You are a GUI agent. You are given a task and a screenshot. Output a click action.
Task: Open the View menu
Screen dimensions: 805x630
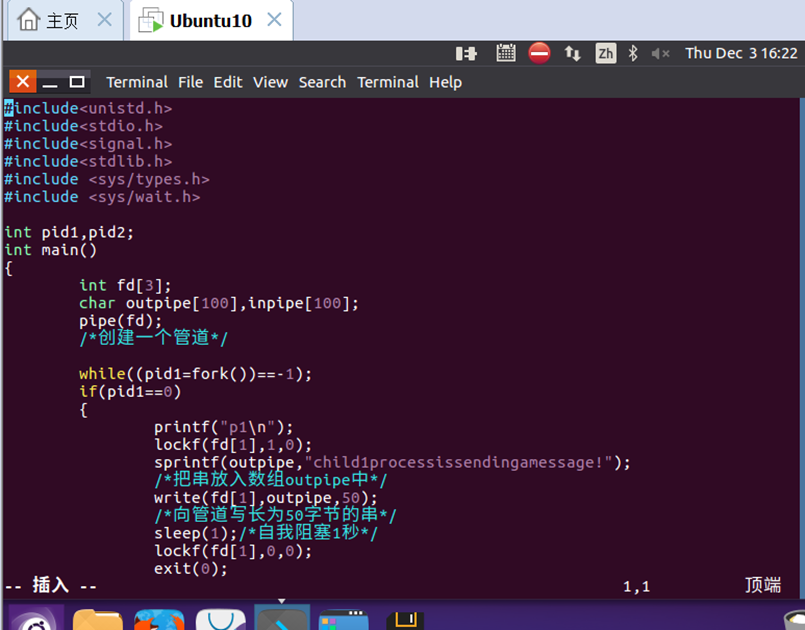tap(271, 82)
